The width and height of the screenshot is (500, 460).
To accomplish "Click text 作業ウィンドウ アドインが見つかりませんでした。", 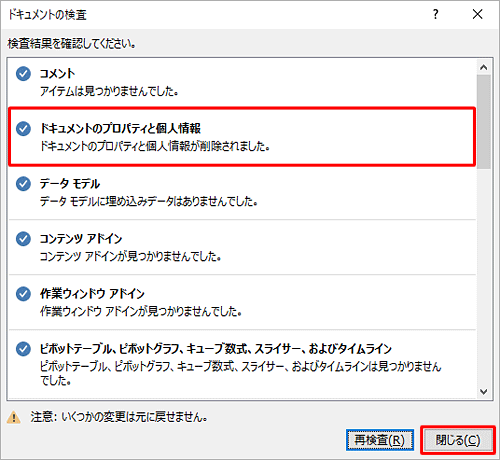I will point(141,311).
